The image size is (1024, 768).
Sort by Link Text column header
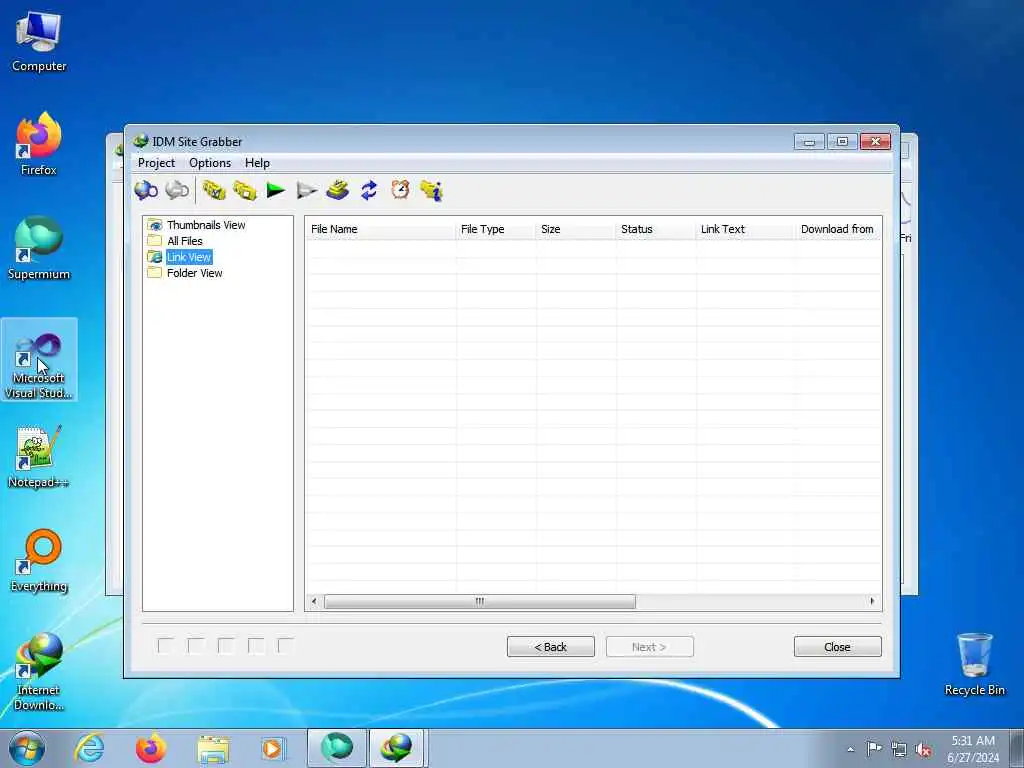(x=746, y=229)
